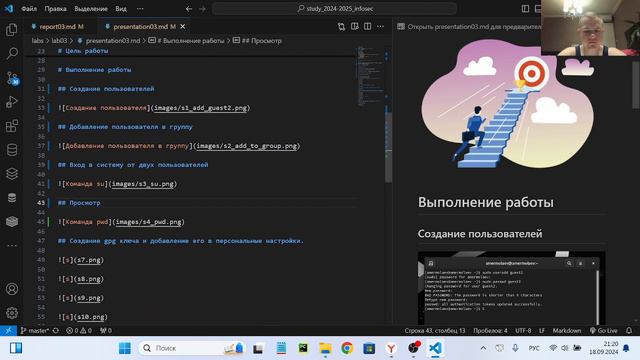The height and width of the screenshot is (360, 640).
Task: Select the presentation03.md tab
Action: 144,27
